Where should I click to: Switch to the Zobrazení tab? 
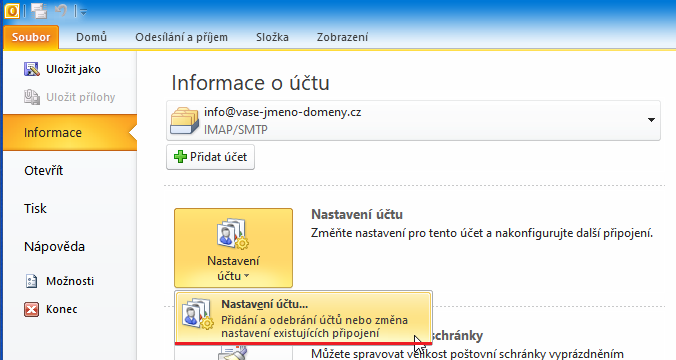click(x=342, y=38)
